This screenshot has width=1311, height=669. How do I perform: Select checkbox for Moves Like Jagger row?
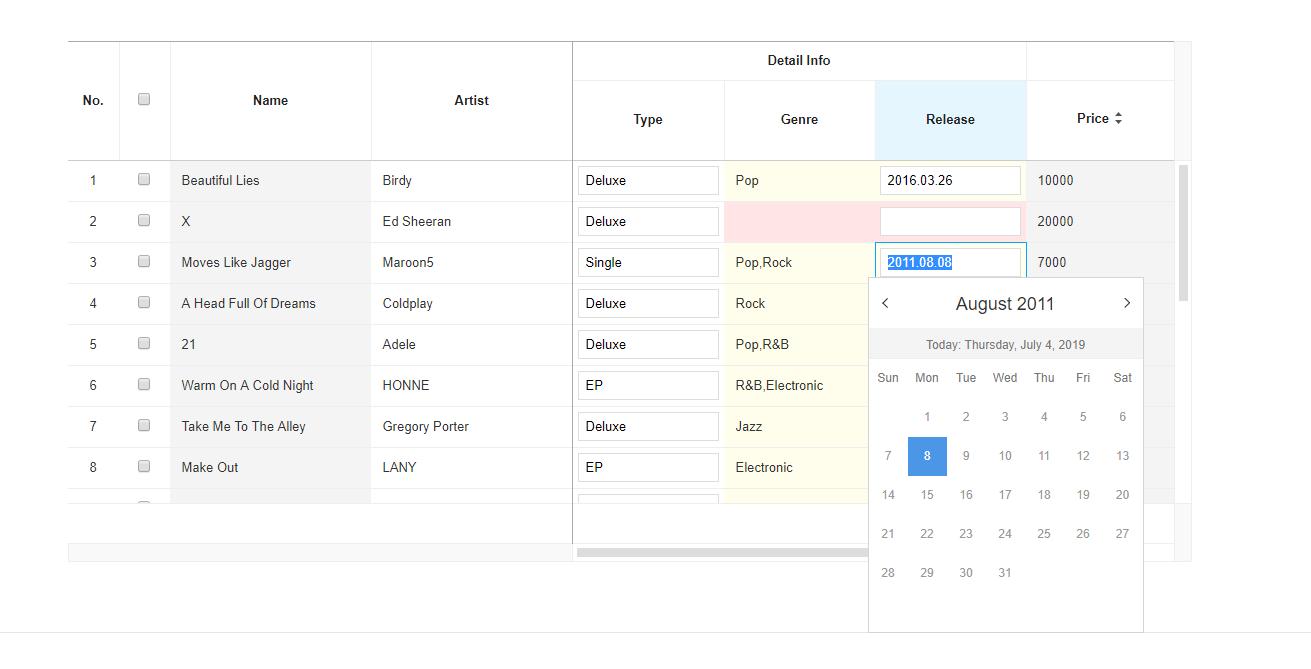pos(144,262)
